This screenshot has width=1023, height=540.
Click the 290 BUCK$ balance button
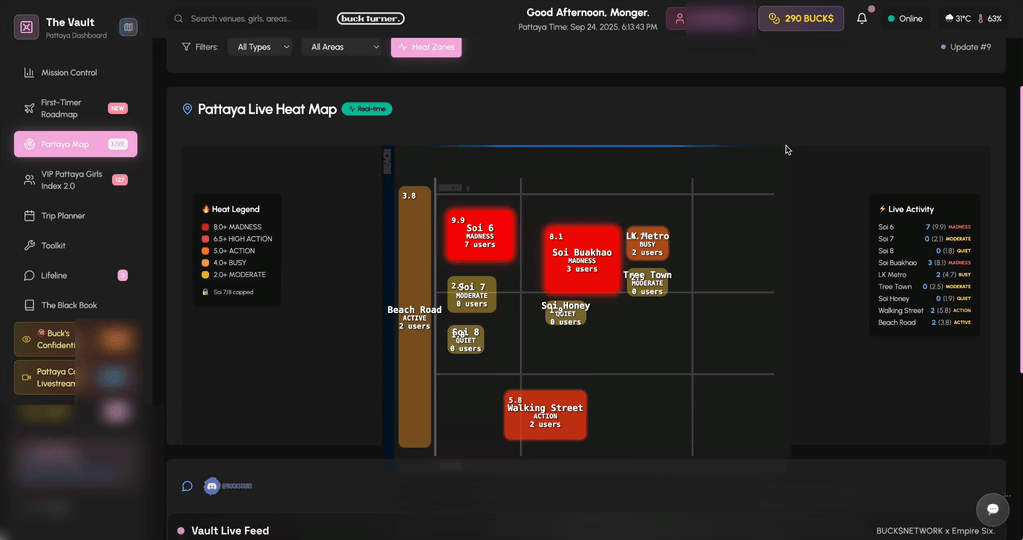click(x=801, y=18)
